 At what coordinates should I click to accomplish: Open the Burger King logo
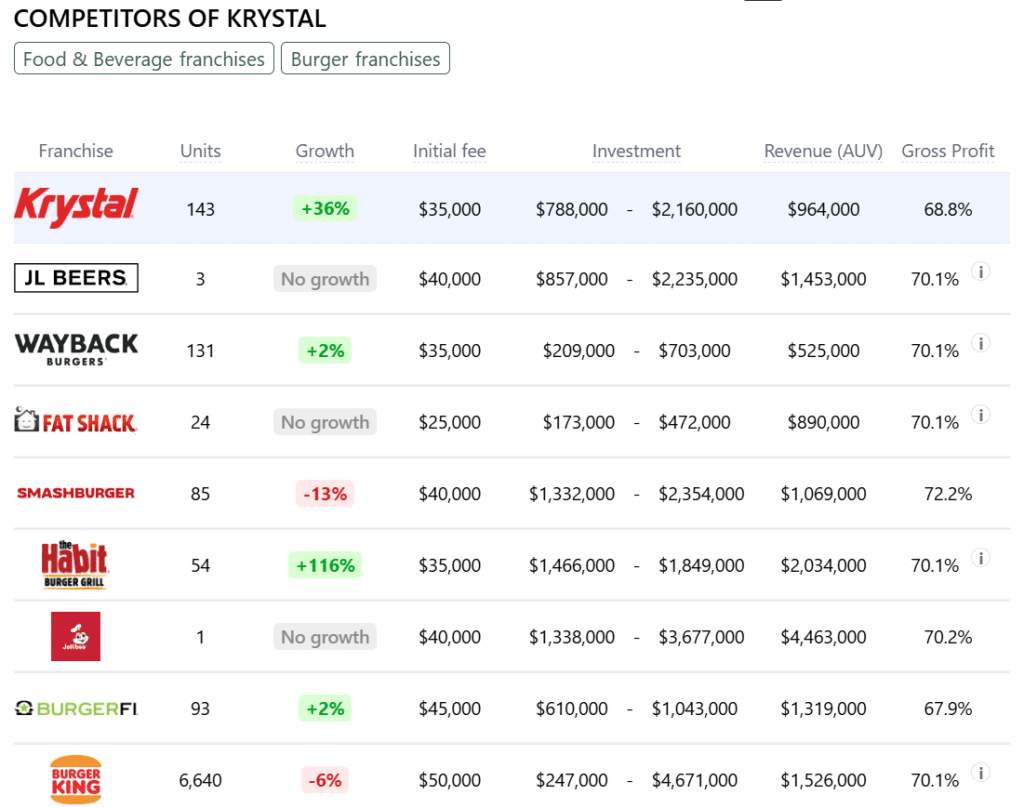[x=76, y=780]
